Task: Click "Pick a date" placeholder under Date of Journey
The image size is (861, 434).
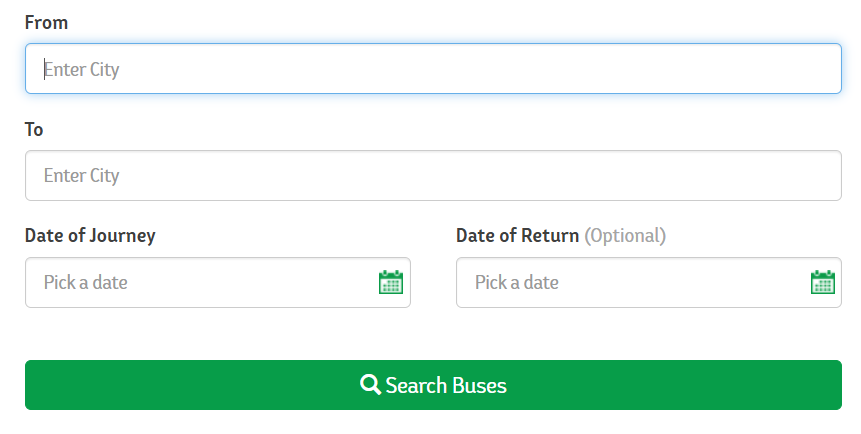Action: (86, 282)
